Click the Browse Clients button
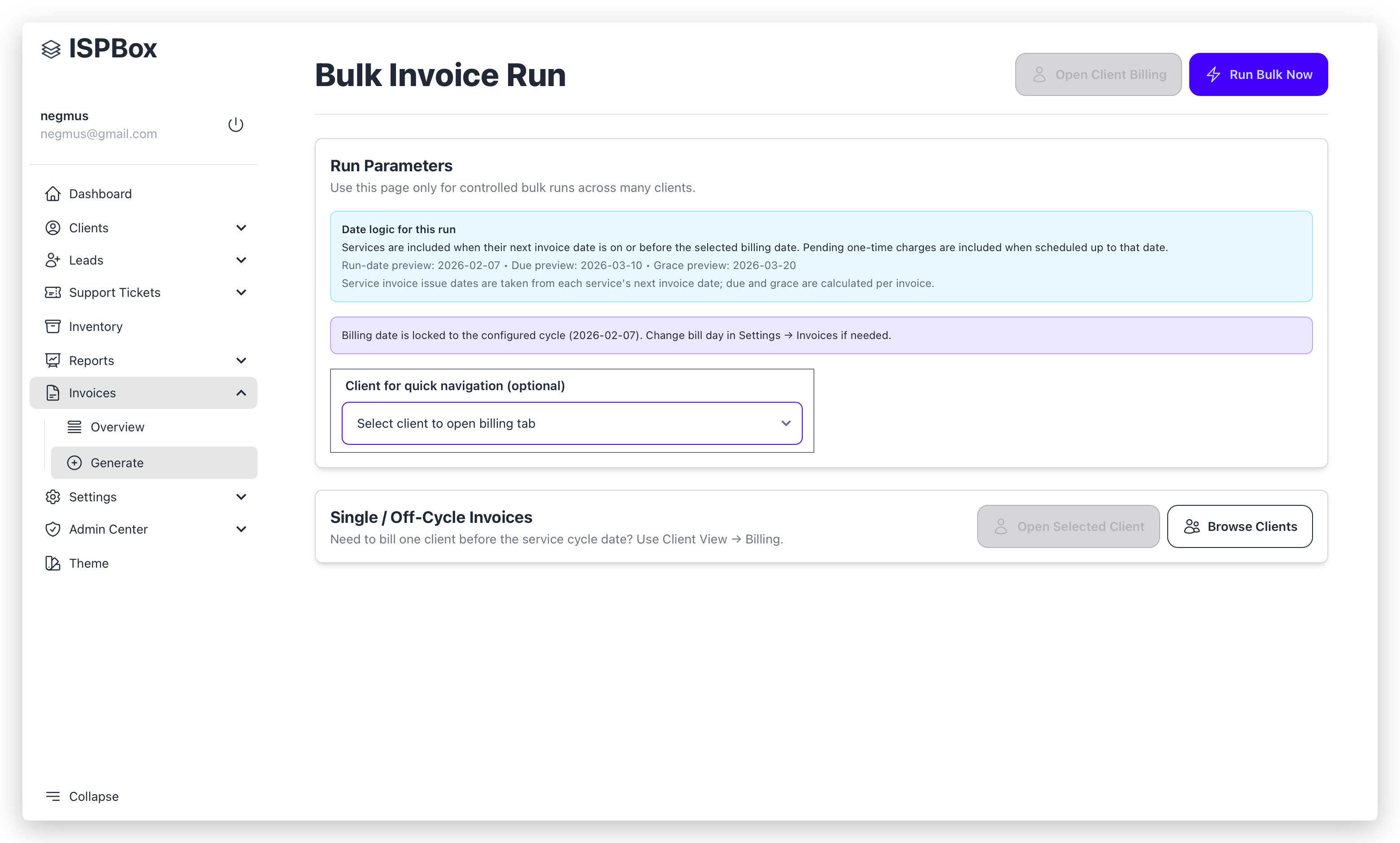 [x=1239, y=526]
